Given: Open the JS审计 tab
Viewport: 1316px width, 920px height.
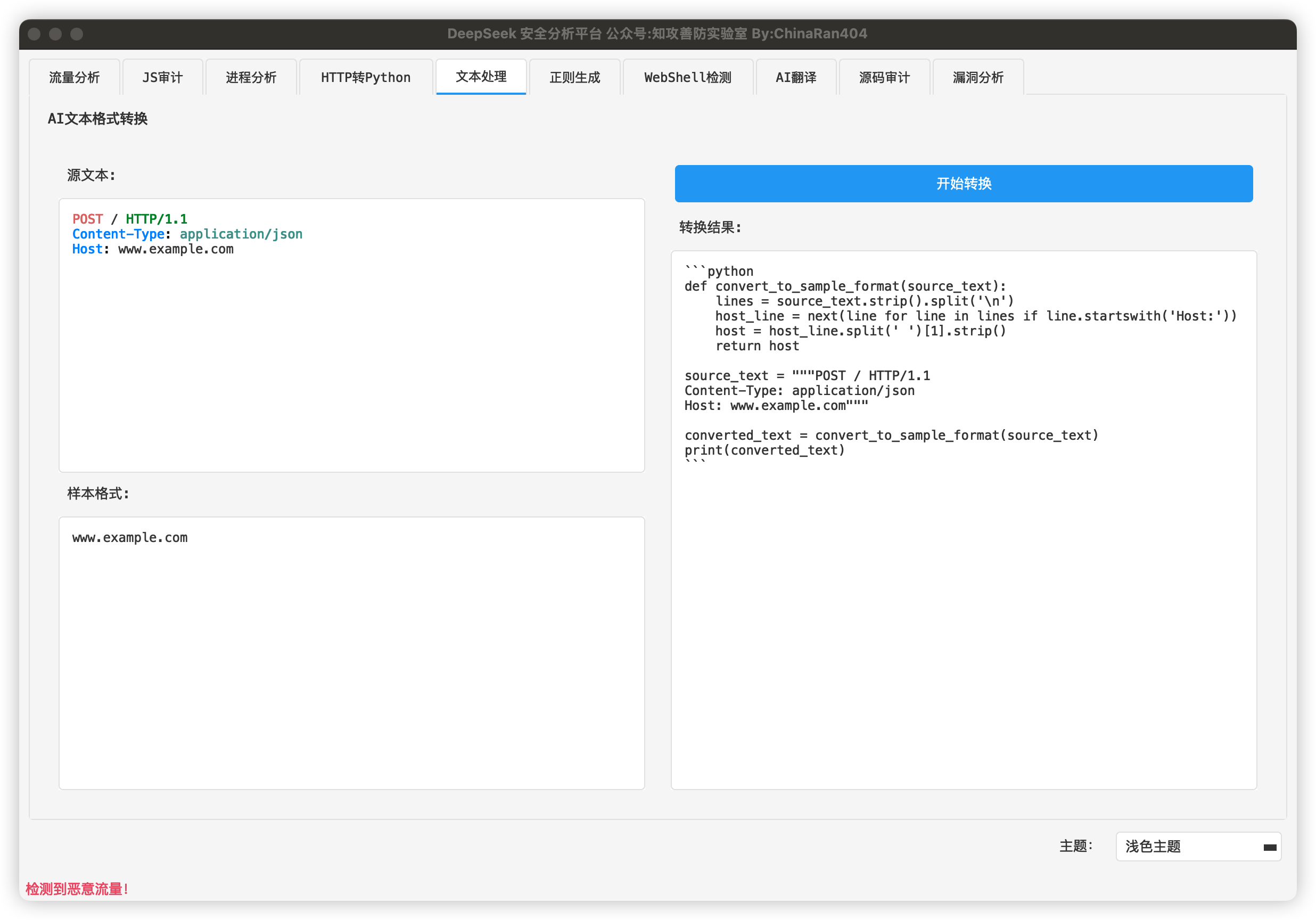Looking at the screenshot, I should [163, 77].
